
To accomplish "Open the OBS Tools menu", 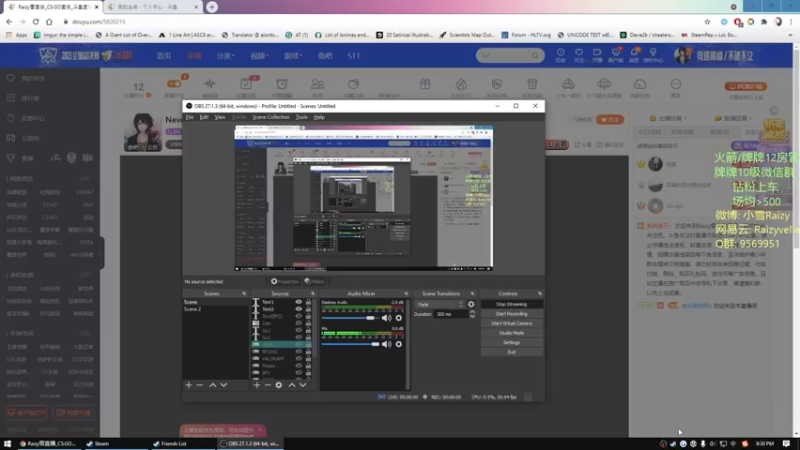I will (302, 117).
